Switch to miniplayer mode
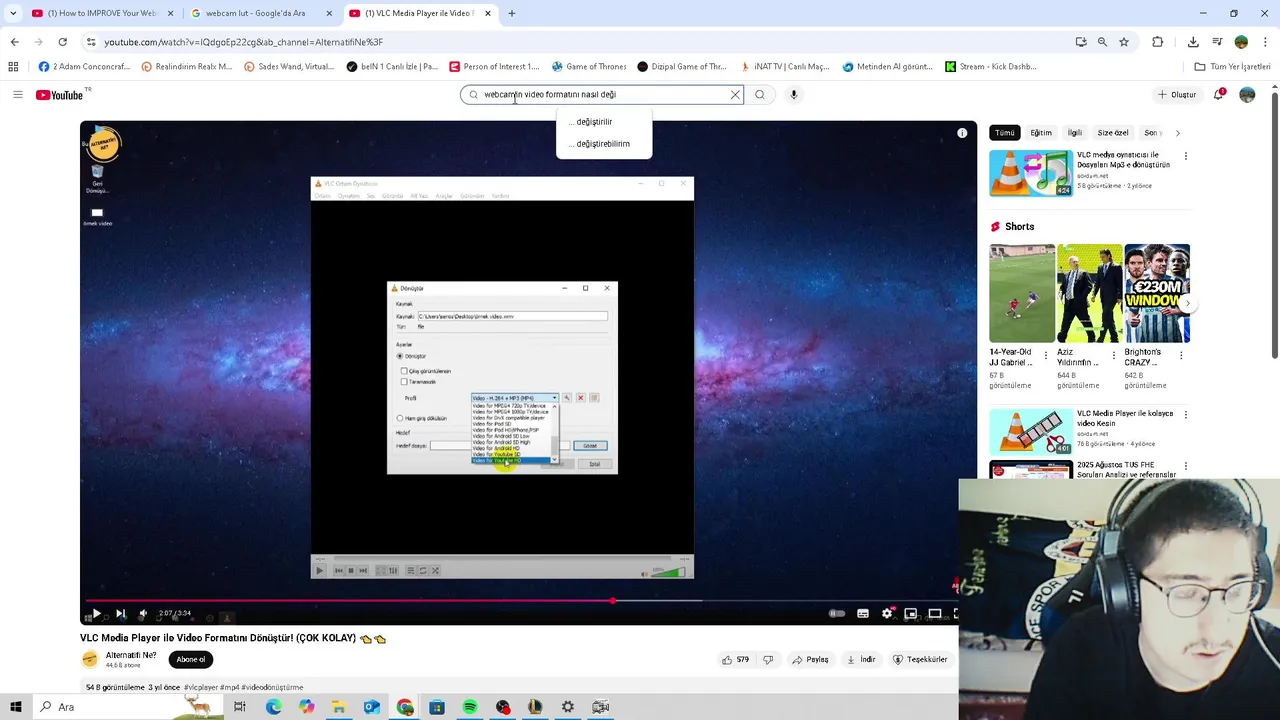This screenshot has width=1280, height=720. pyautogui.click(x=910, y=613)
